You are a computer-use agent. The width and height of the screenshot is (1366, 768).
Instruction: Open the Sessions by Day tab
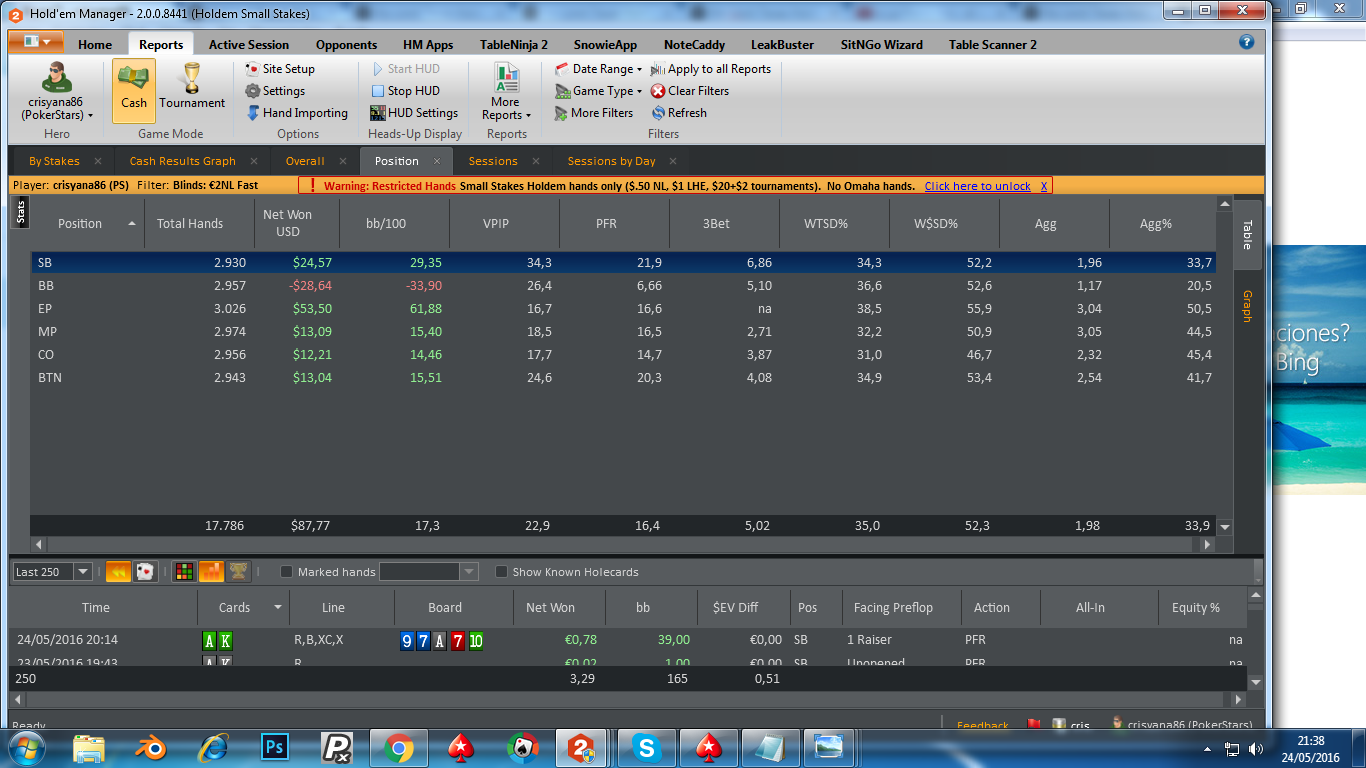(612, 161)
